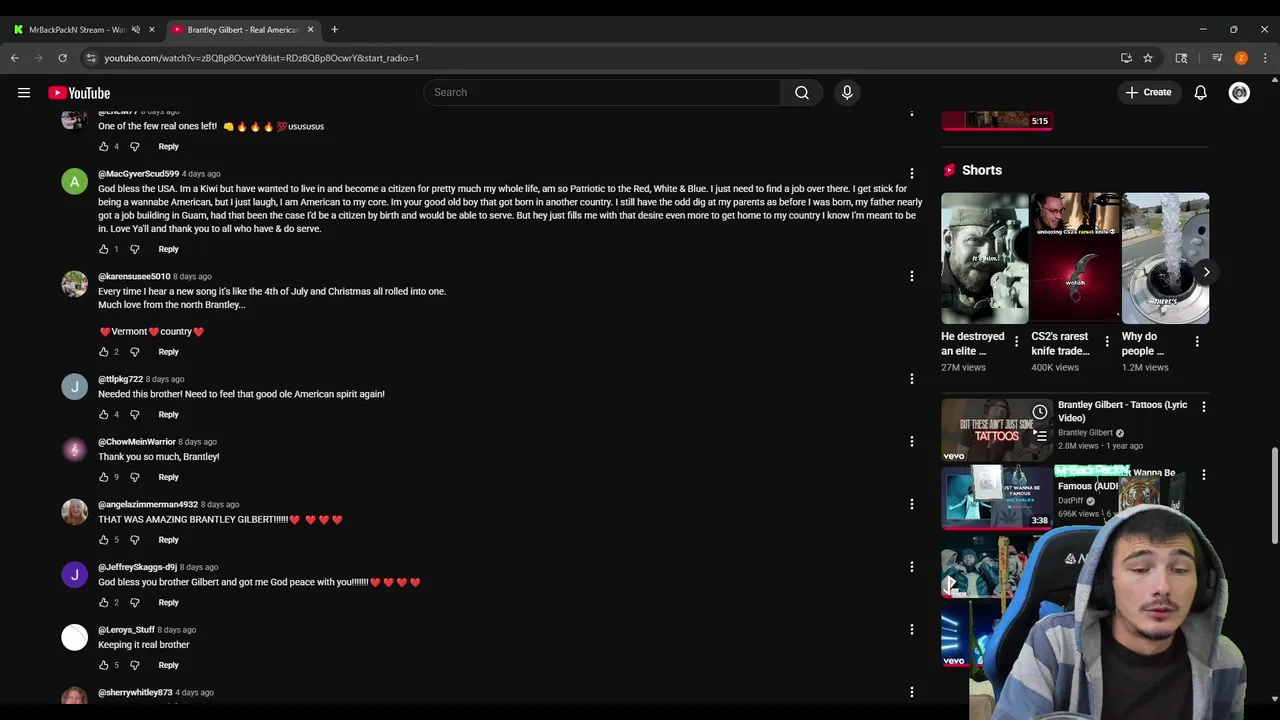This screenshot has height=720, width=1280.
Task: Open options for 'CS2's rarest knife' short
Action: click(1106, 342)
